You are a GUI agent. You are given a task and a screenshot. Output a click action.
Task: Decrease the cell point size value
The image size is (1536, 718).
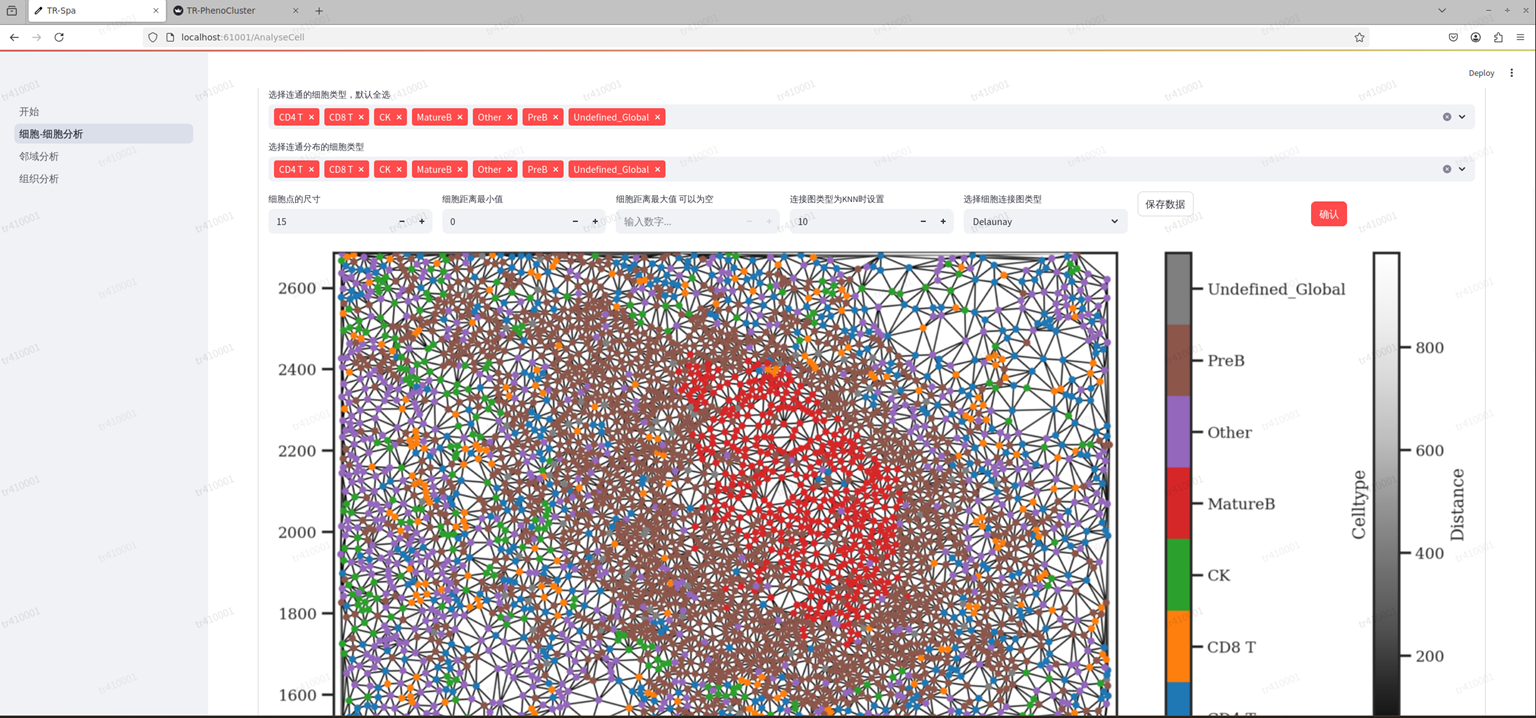click(x=402, y=222)
